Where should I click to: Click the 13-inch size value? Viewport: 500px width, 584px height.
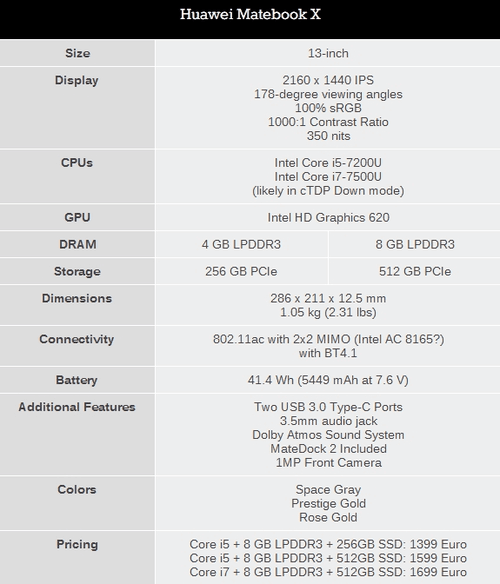point(328,53)
